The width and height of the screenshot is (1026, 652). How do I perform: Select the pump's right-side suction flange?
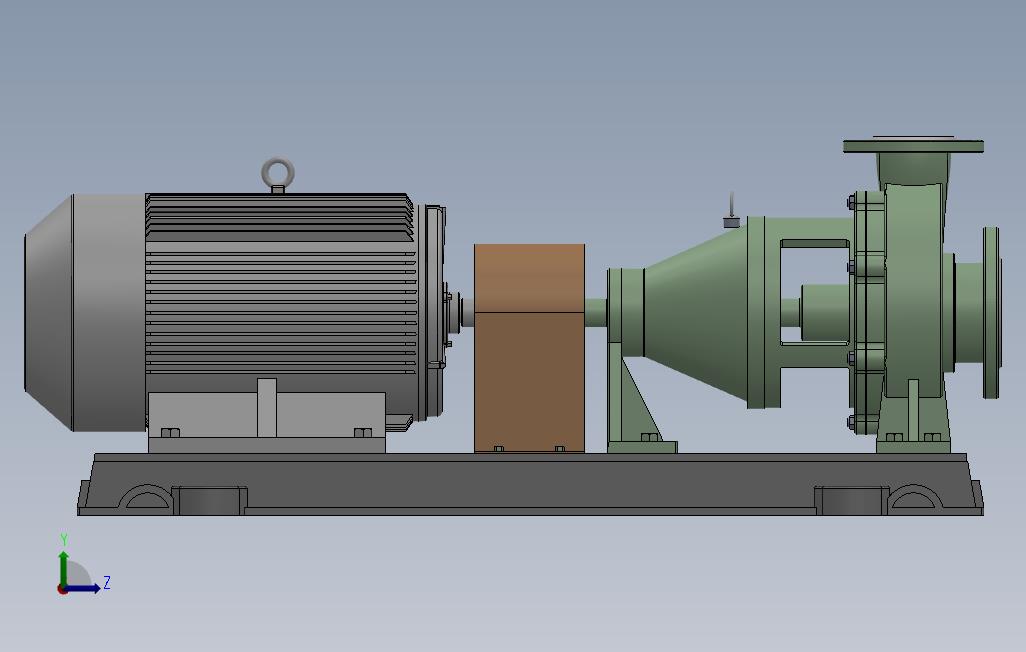pyautogui.click(x=991, y=312)
